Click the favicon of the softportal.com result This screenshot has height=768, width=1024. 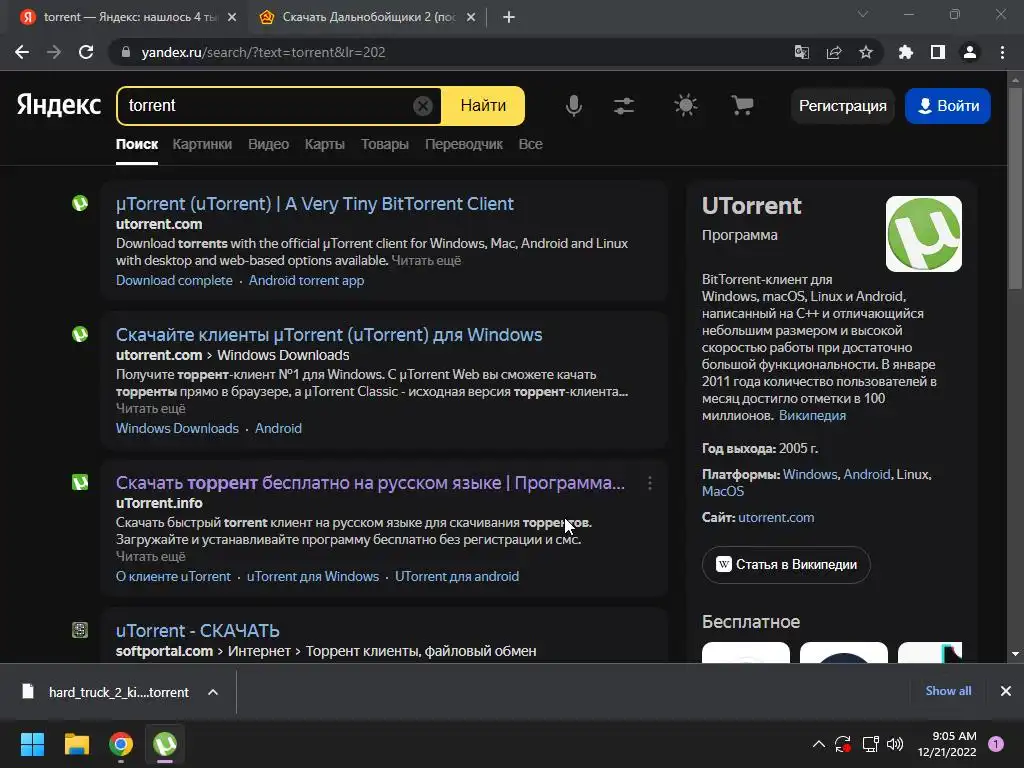(80, 630)
